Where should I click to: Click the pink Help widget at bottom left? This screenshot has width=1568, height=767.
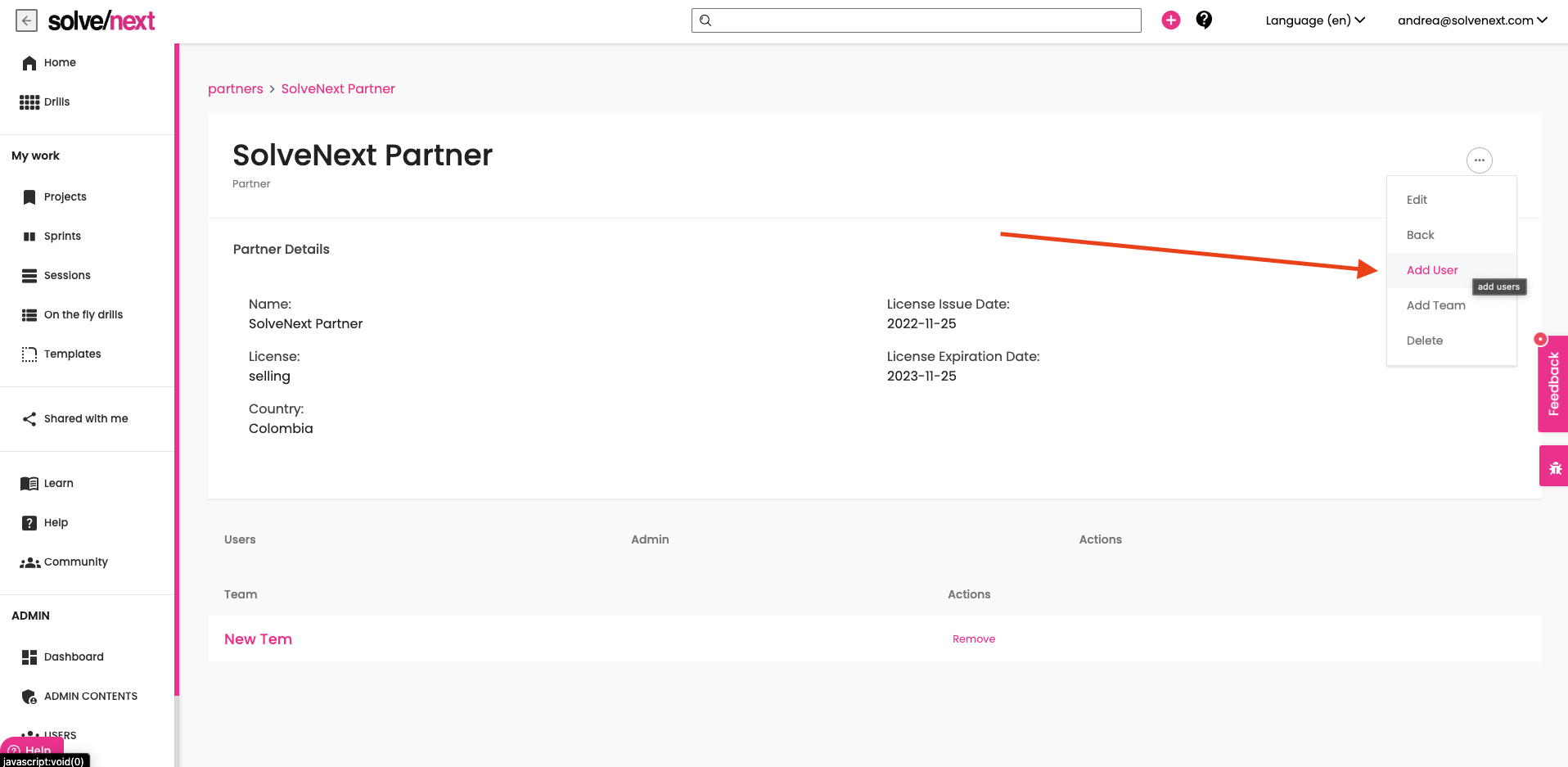pyautogui.click(x=31, y=749)
